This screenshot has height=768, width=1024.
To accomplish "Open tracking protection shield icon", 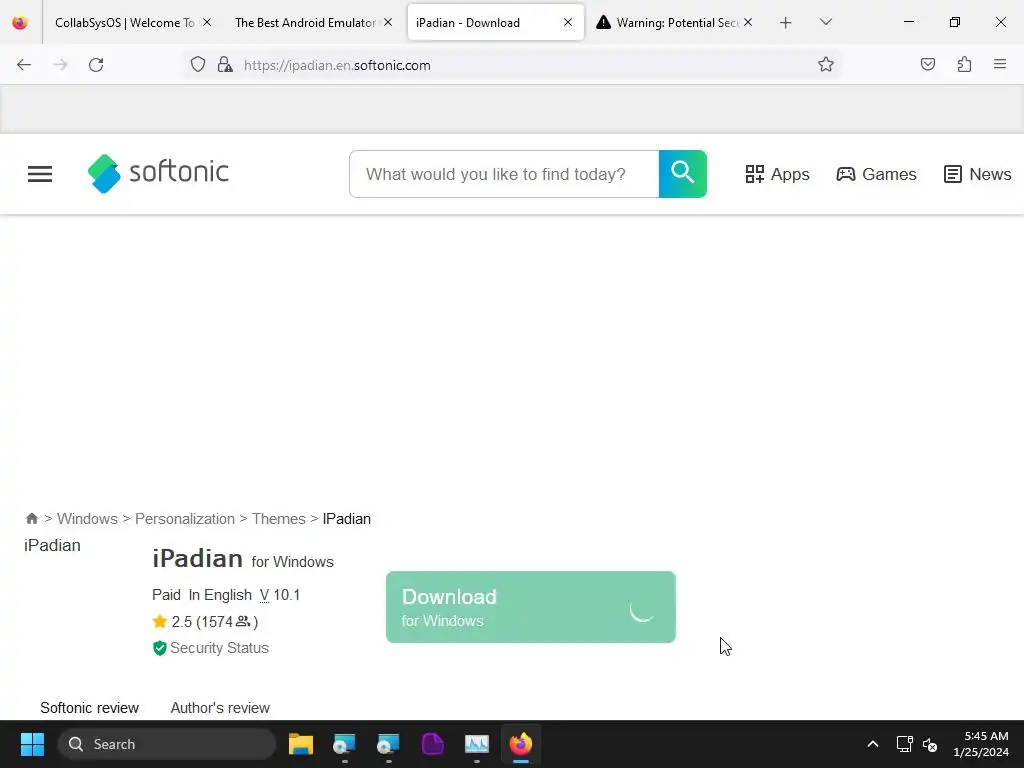I will coord(198,65).
